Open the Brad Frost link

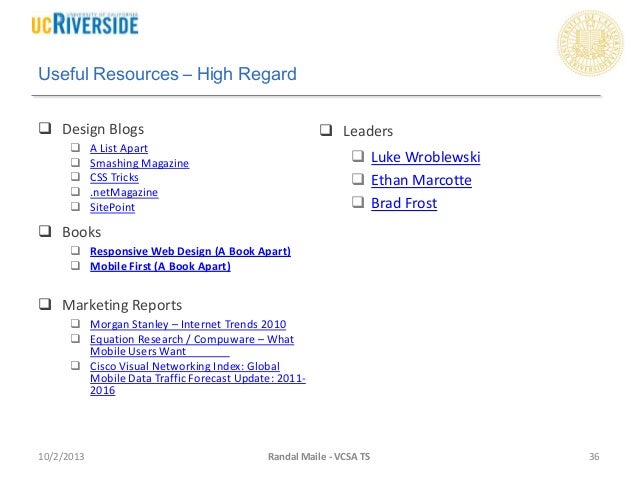404,203
